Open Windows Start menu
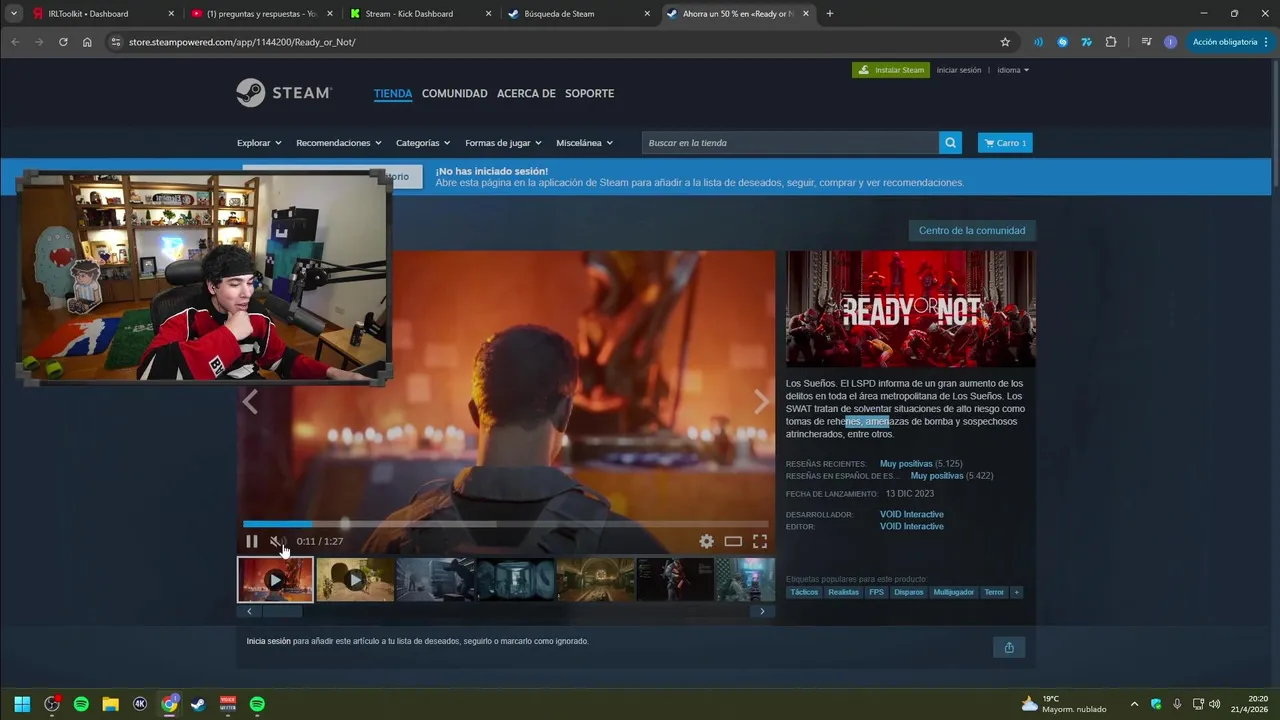Screen dimensions: 1280x720 22,704
